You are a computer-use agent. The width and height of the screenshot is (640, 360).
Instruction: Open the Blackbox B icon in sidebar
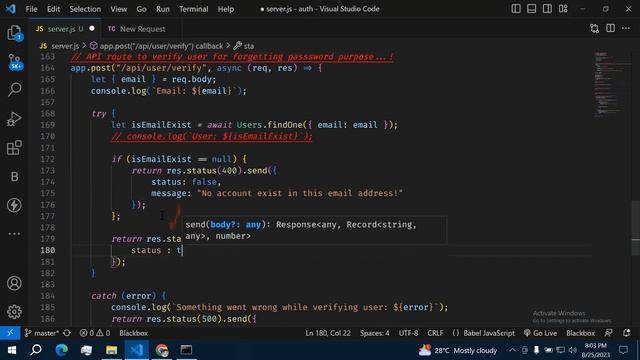[x=14, y=176]
